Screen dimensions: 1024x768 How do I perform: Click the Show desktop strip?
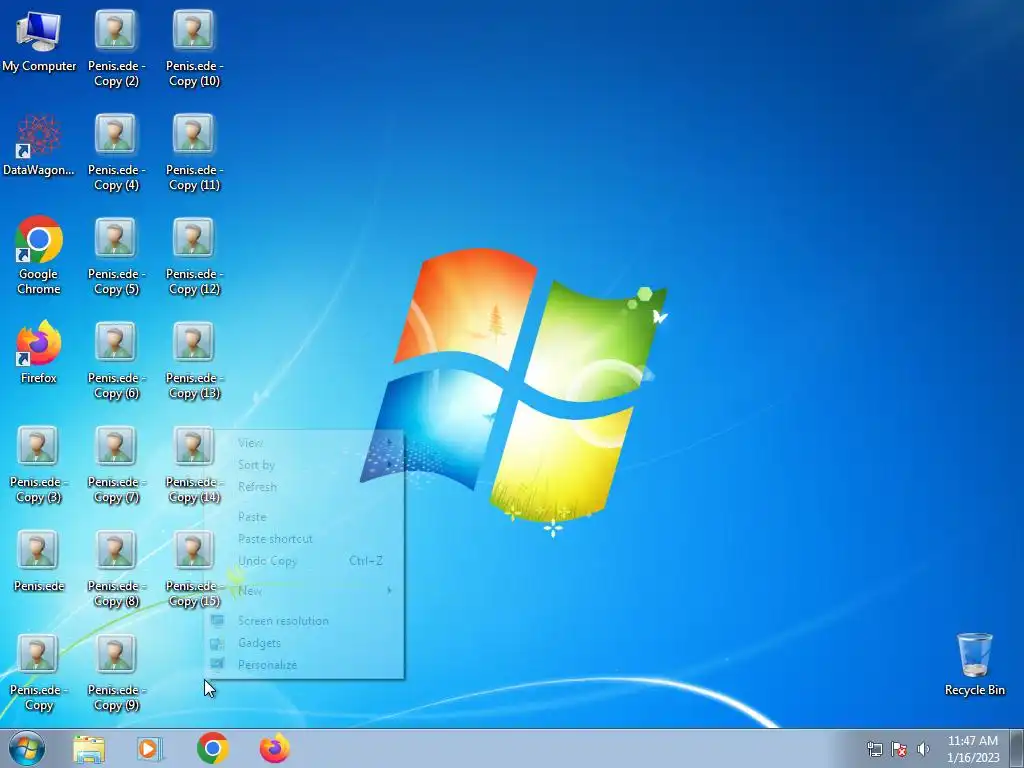pos(1017,748)
